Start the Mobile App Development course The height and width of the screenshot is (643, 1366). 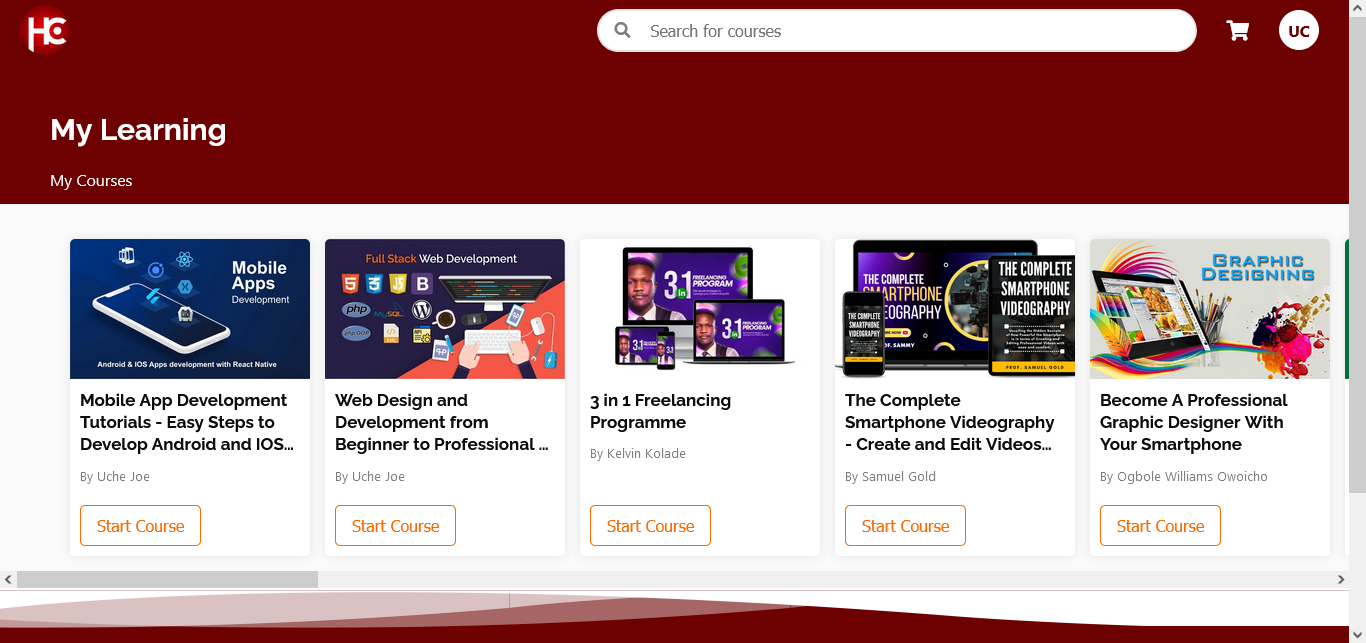point(140,526)
